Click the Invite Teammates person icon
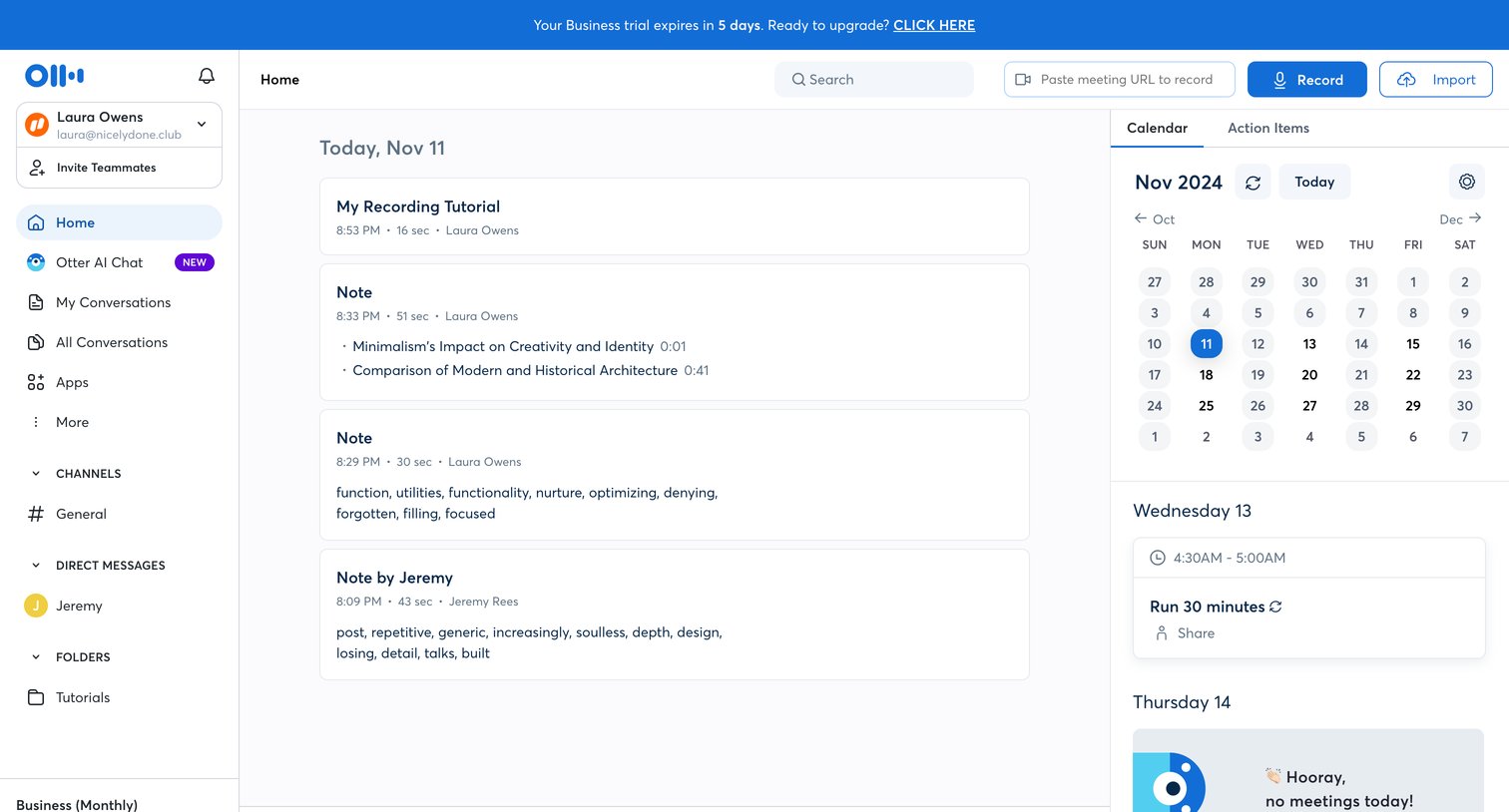 tap(37, 168)
